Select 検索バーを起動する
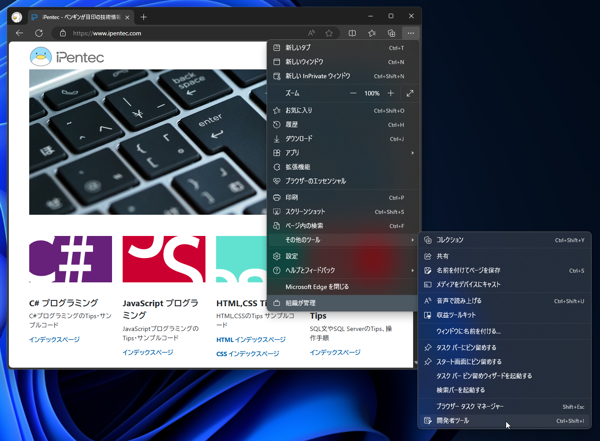The width and height of the screenshot is (600, 441). (504, 390)
